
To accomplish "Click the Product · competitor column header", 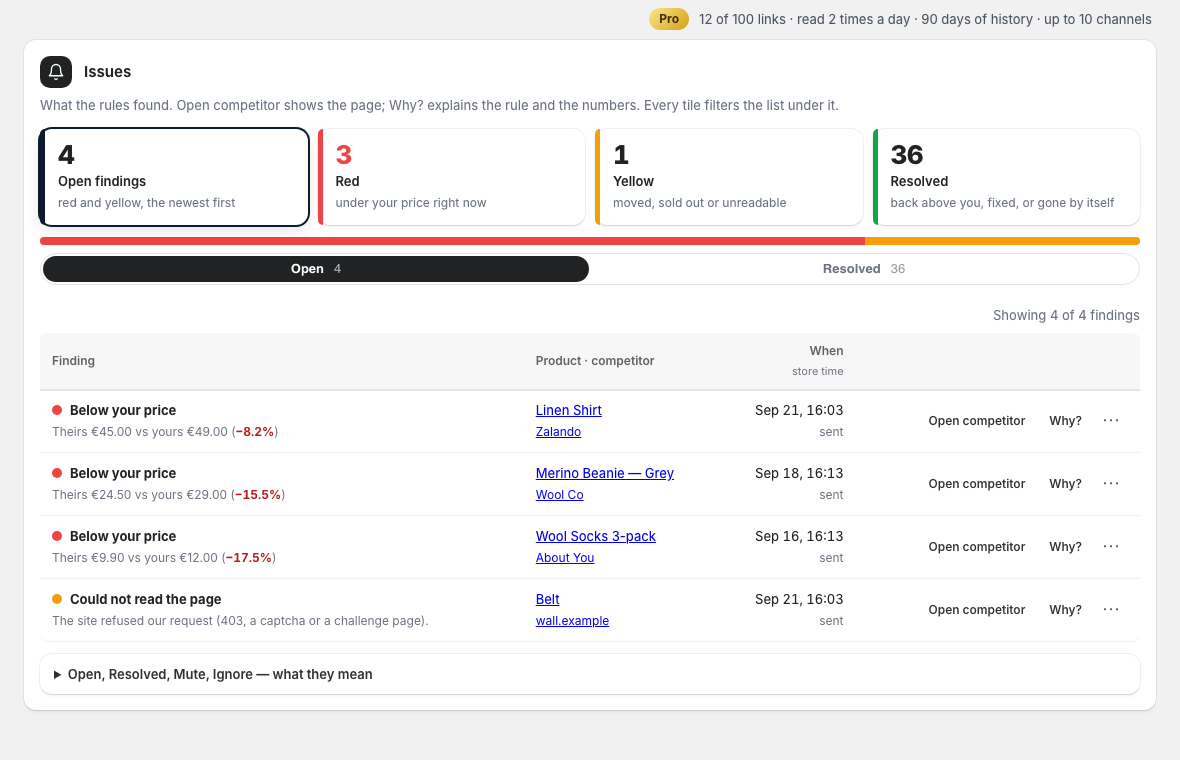I will point(595,361).
